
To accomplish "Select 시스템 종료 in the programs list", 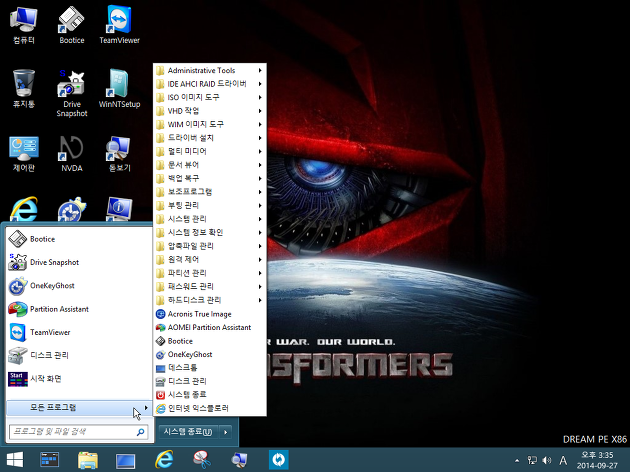I will click(x=210, y=395).
